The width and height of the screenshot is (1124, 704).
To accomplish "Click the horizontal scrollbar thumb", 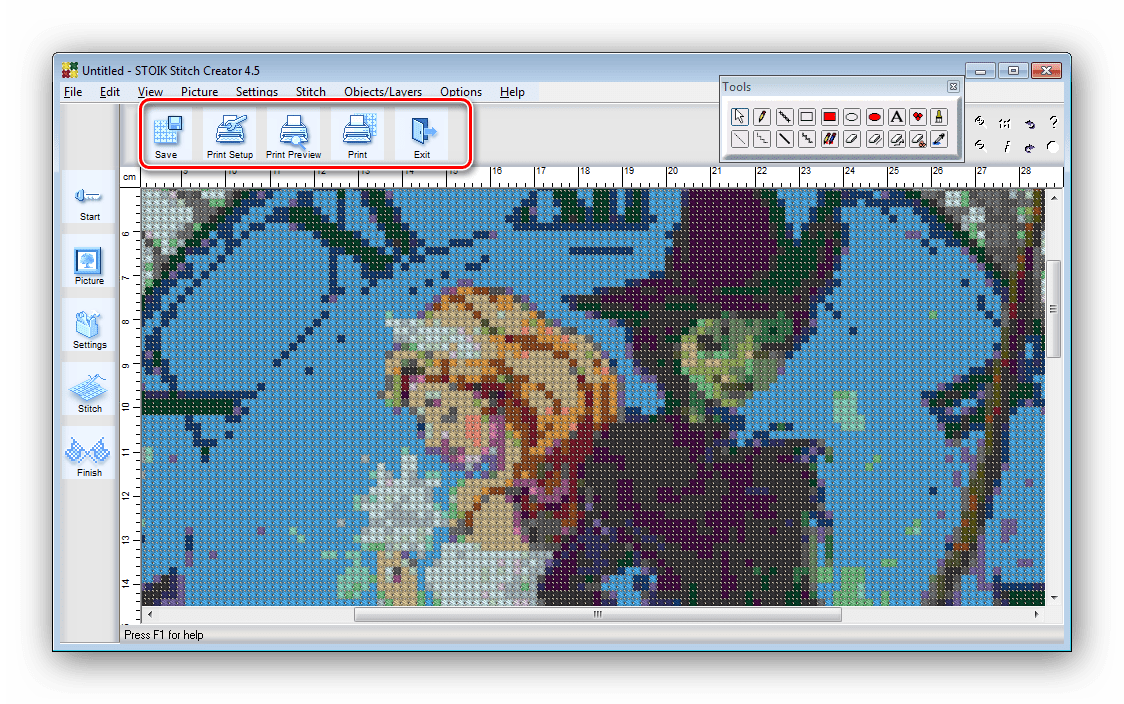I will click(598, 614).
